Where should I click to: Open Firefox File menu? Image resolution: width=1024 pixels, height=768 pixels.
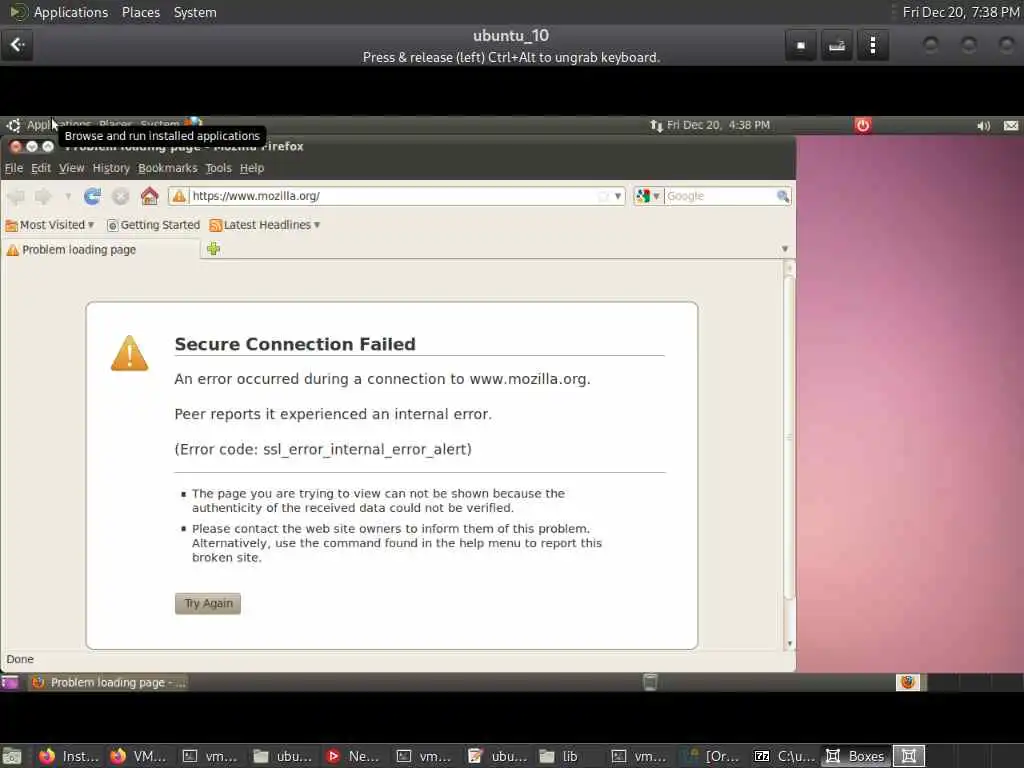tap(14, 168)
